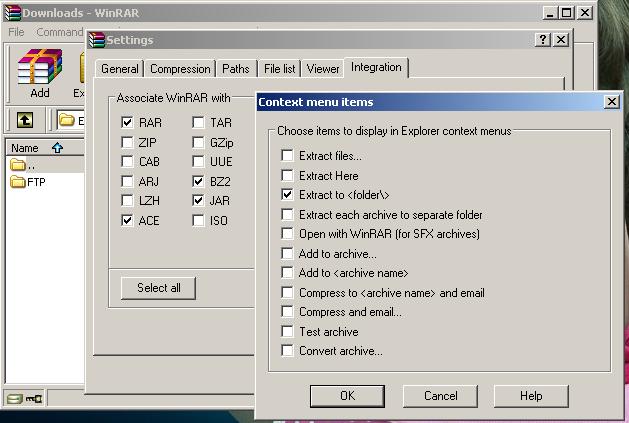Close the Context menu items dialog
The height and width of the screenshot is (423, 629).
coord(612,102)
